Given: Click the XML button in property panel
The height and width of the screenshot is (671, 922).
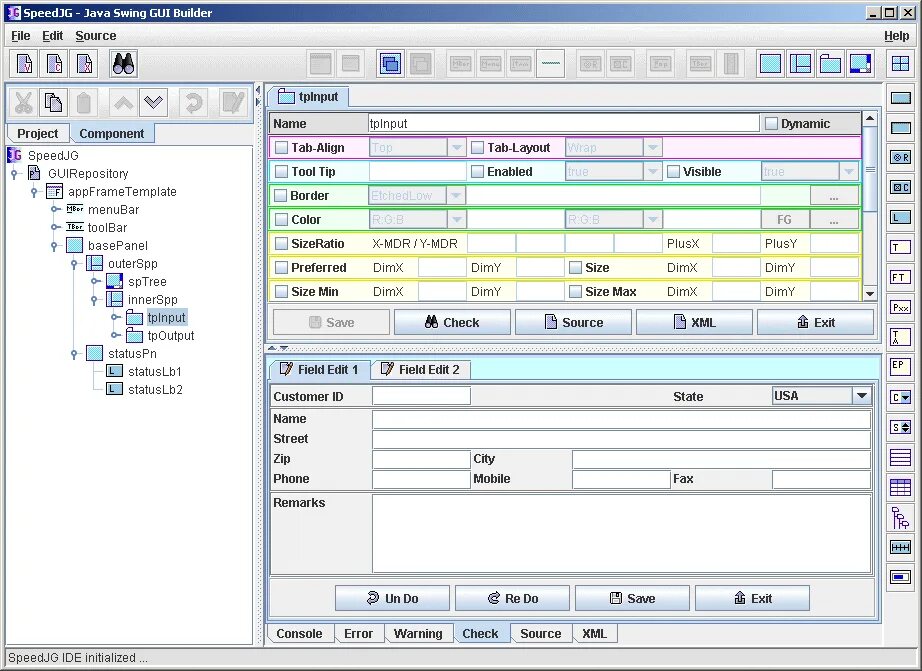Looking at the screenshot, I should coord(694,322).
